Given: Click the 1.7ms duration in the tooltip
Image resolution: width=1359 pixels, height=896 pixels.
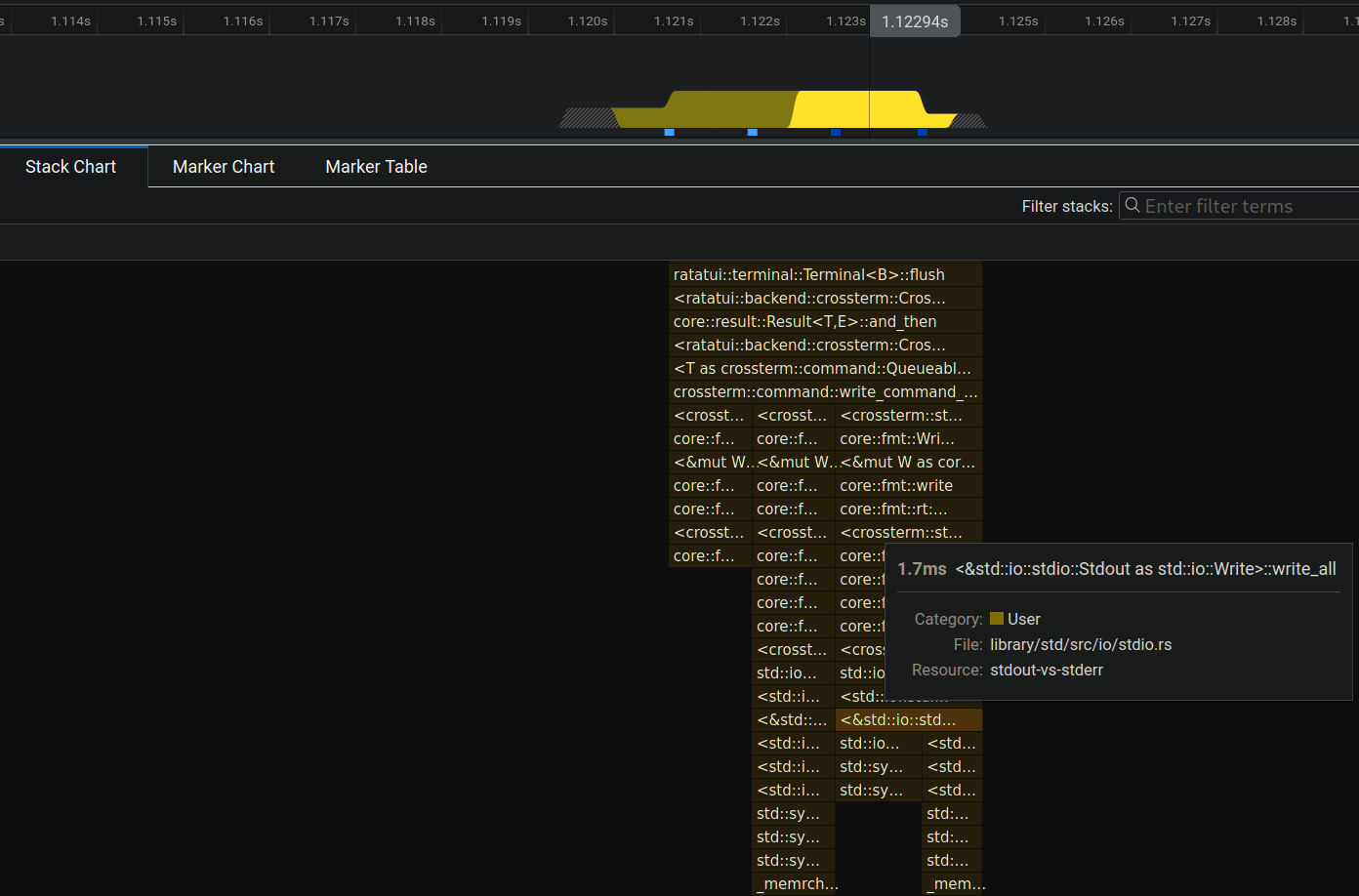Looking at the screenshot, I should 922,569.
